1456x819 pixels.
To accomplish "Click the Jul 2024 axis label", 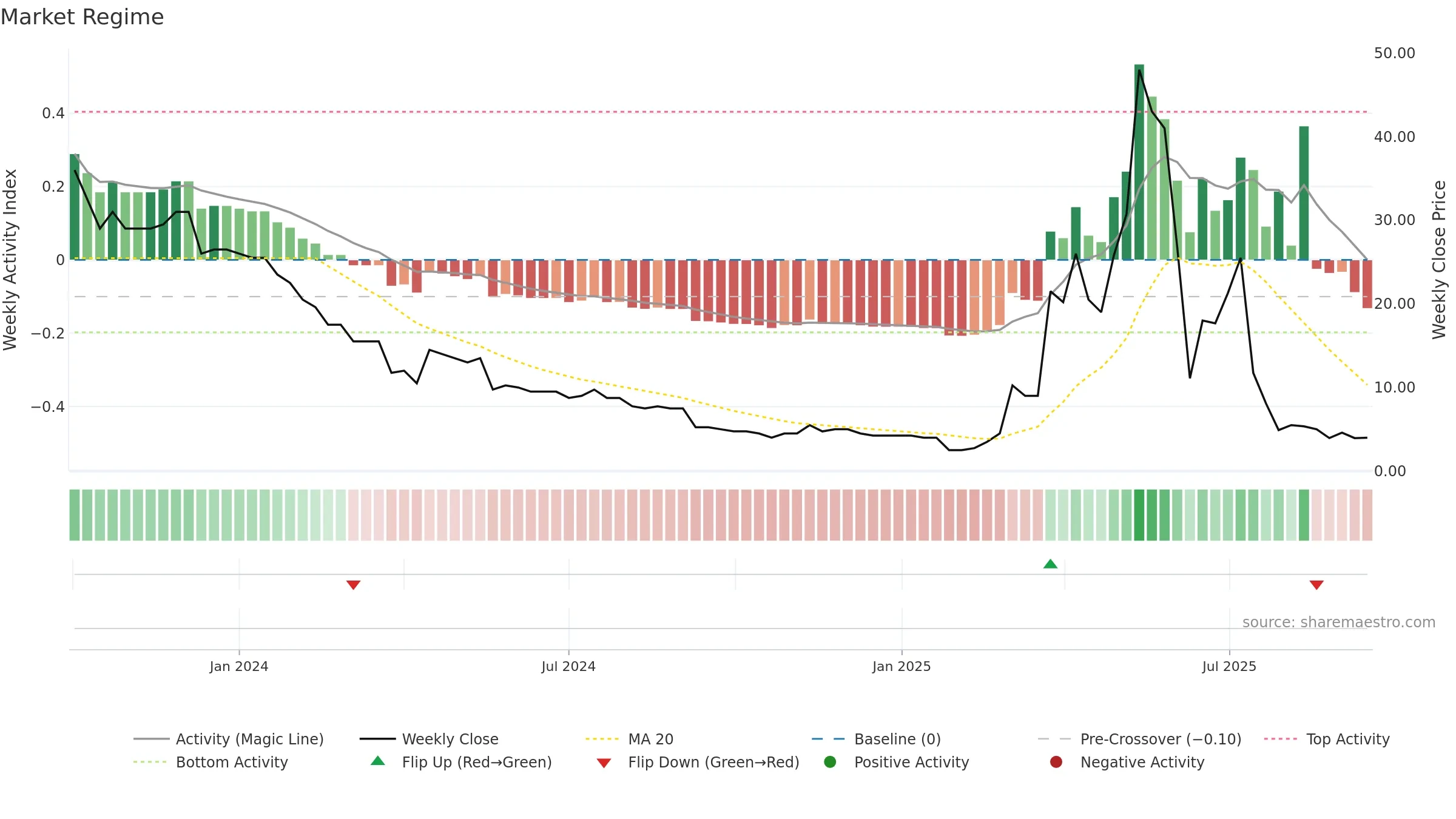I will [x=568, y=666].
